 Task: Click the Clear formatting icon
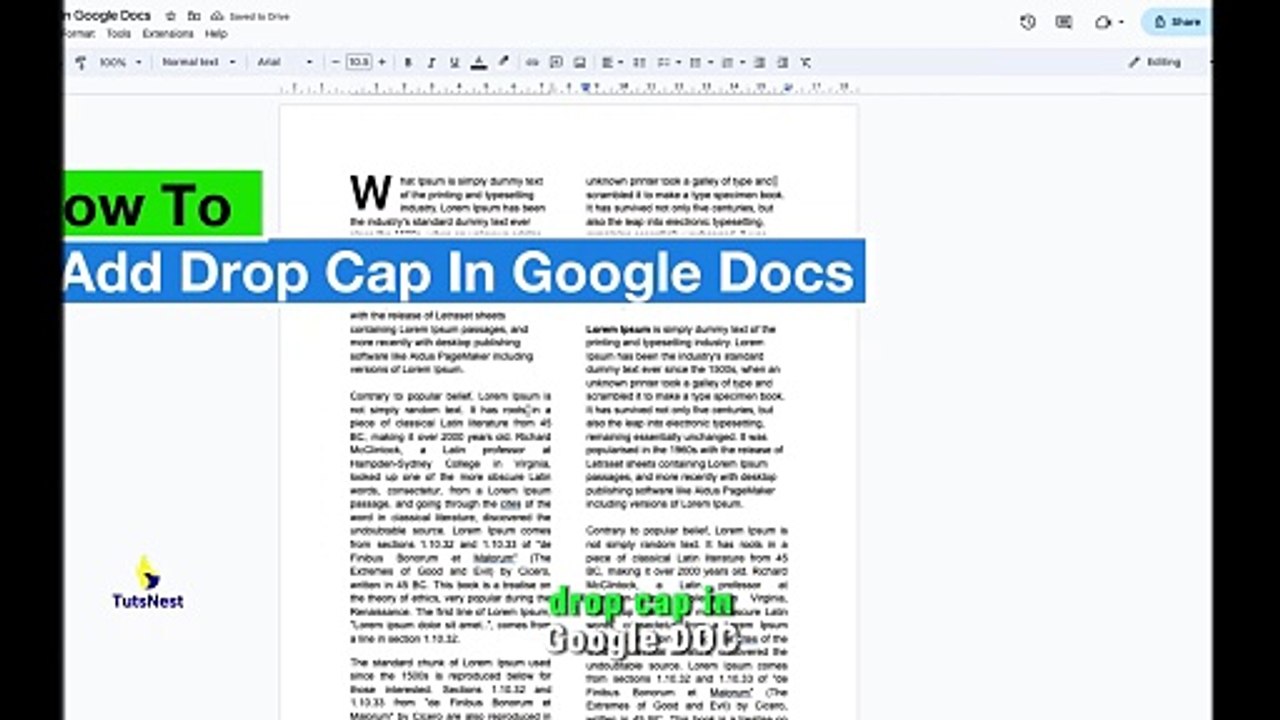coord(806,62)
